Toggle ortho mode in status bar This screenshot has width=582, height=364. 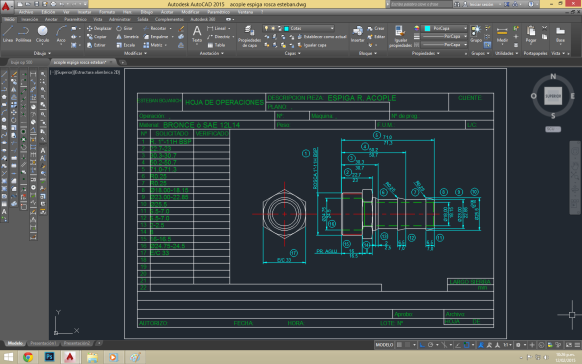pyautogui.click(x=422, y=345)
